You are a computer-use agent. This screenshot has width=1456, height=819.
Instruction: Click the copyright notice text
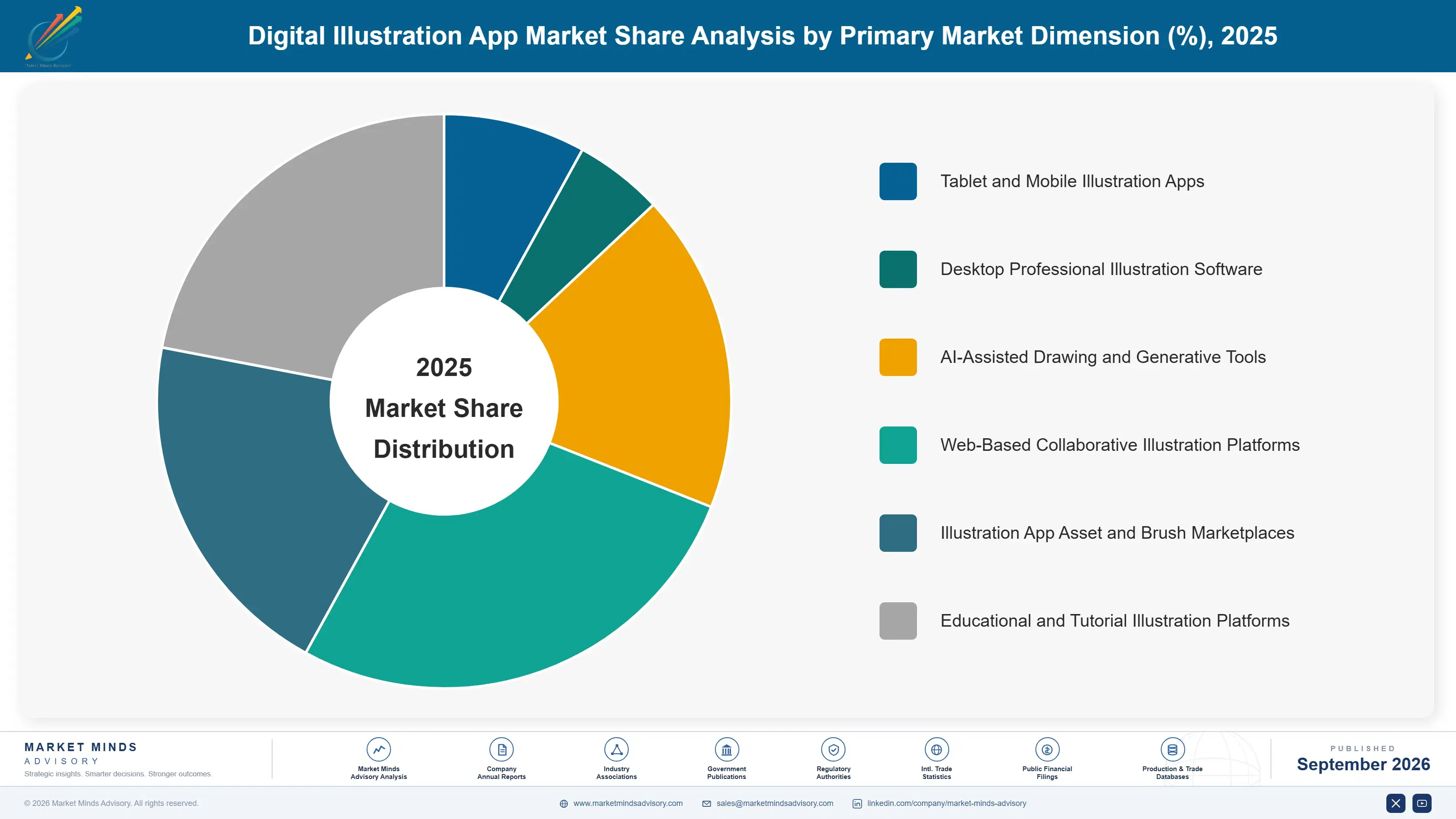tap(111, 803)
